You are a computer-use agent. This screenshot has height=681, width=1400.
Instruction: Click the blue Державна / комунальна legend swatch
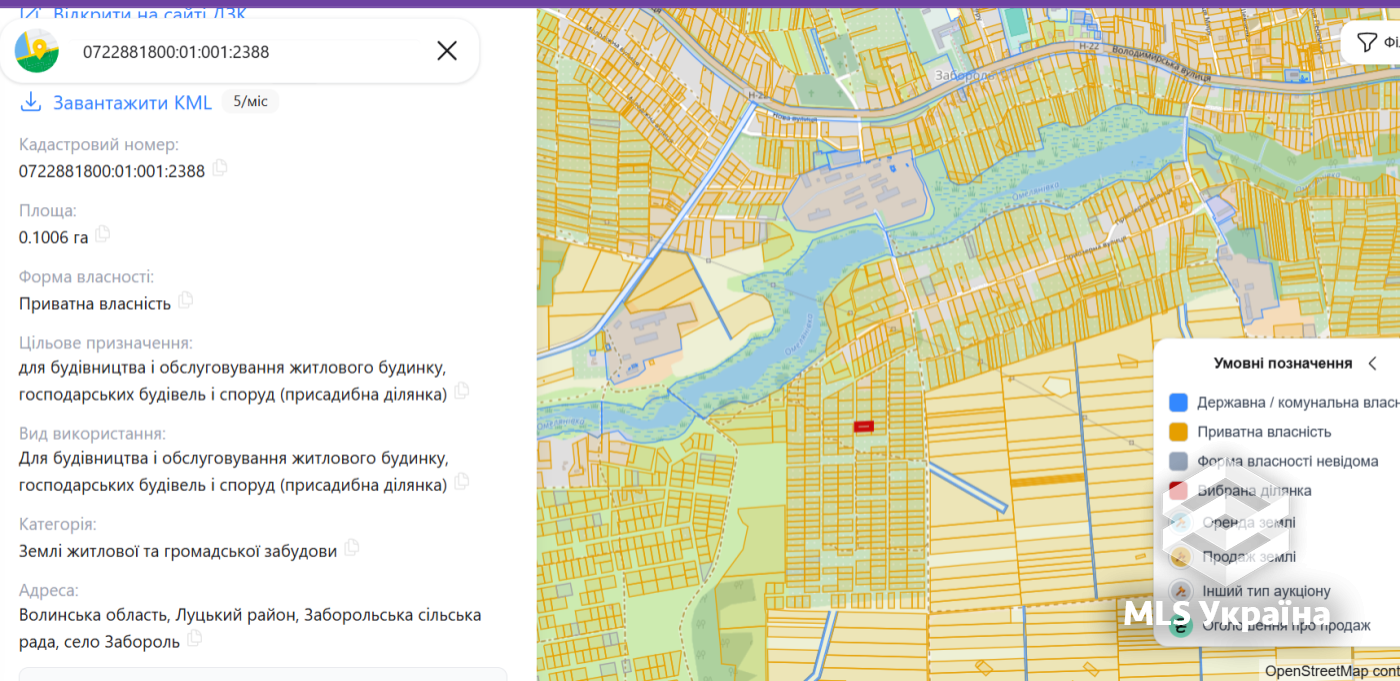pos(1178,402)
